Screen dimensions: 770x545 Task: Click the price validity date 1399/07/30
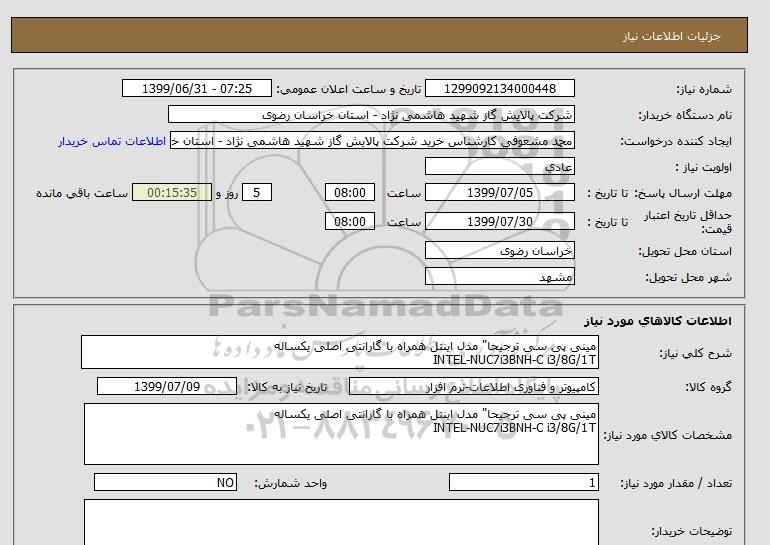click(x=500, y=222)
